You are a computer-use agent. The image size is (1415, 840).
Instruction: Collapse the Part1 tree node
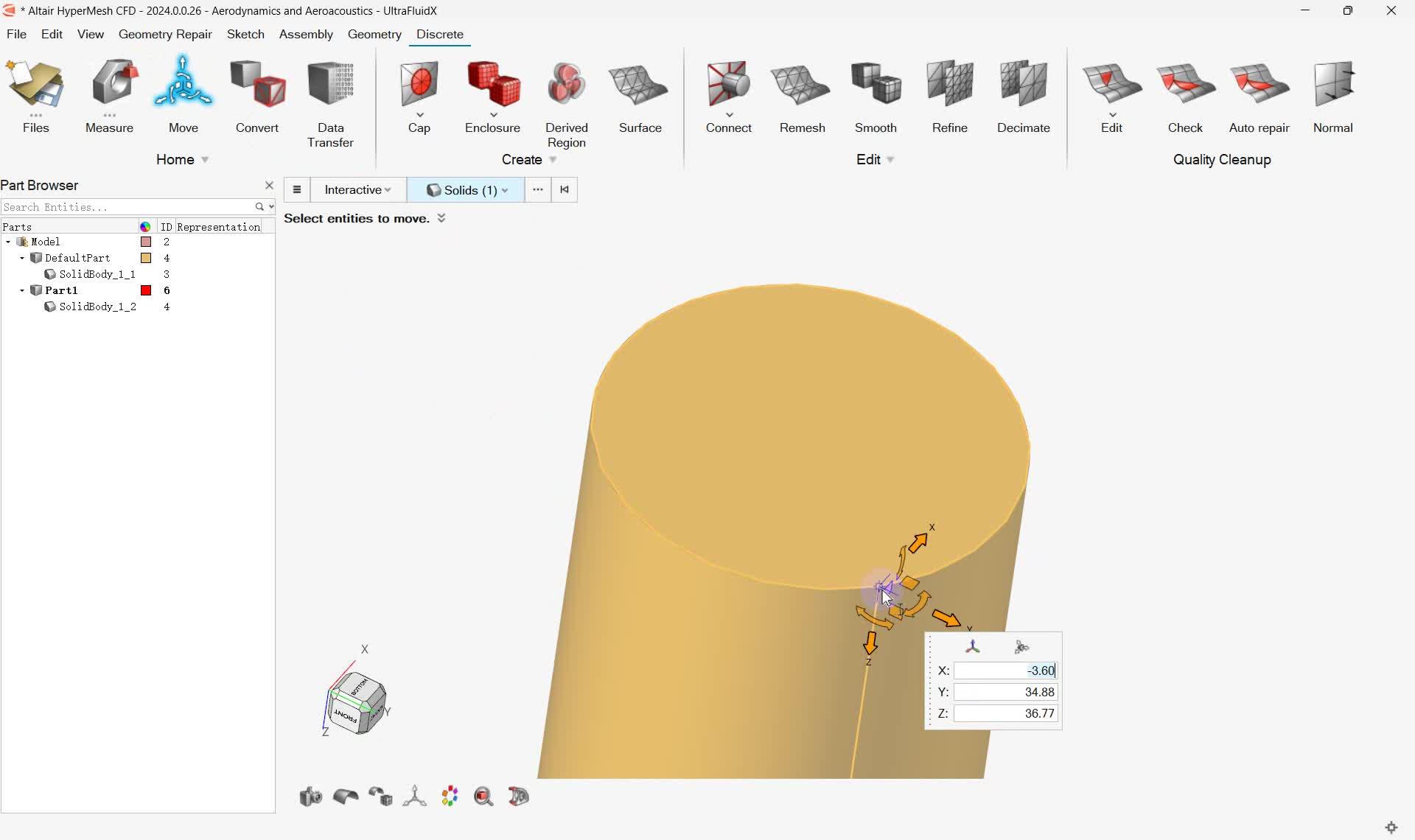(x=22, y=290)
